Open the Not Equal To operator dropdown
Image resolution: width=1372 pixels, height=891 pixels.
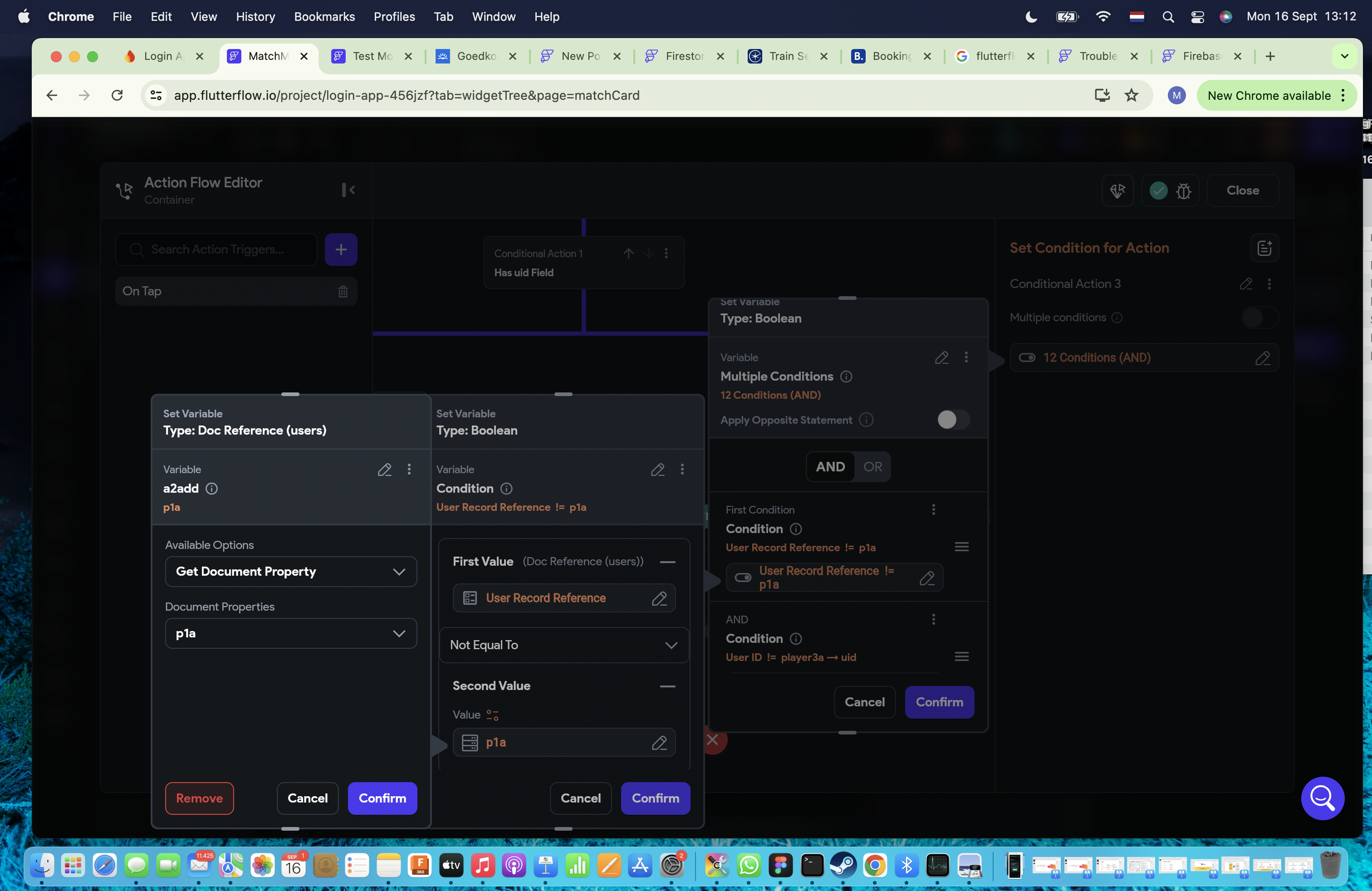(x=563, y=645)
